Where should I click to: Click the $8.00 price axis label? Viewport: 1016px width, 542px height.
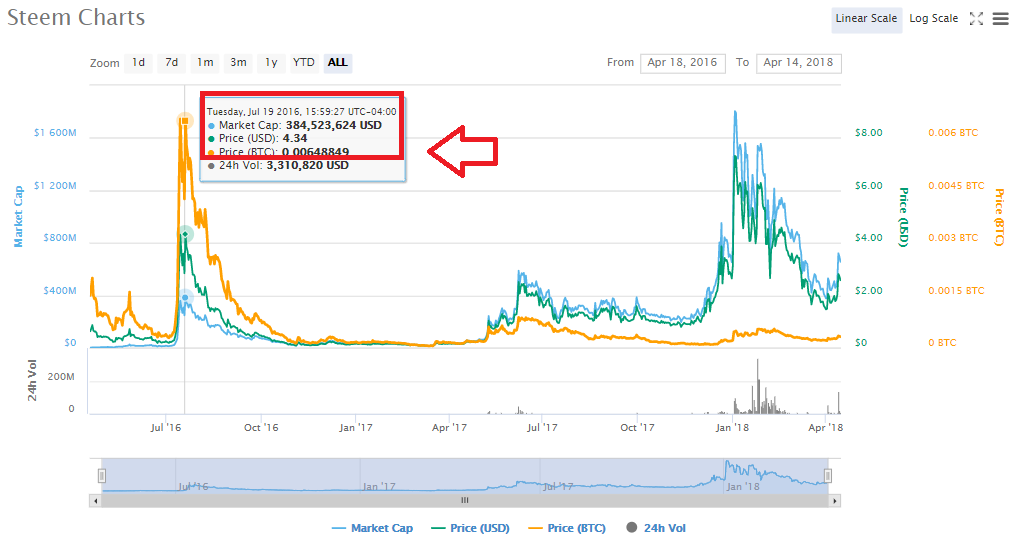[869, 133]
